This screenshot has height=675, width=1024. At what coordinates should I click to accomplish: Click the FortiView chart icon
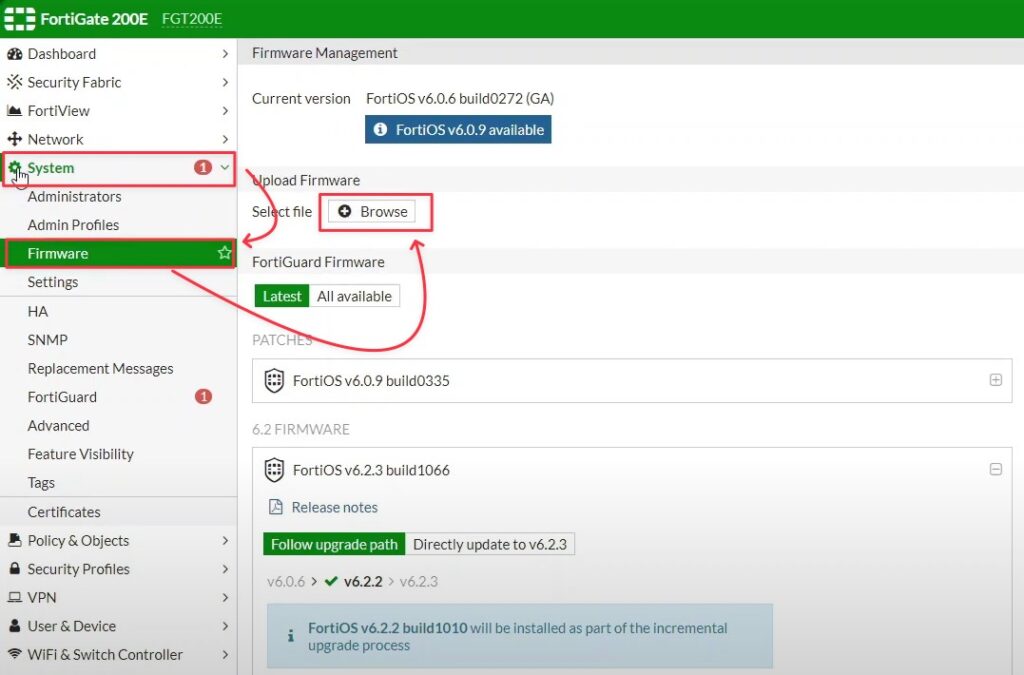pos(14,111)
